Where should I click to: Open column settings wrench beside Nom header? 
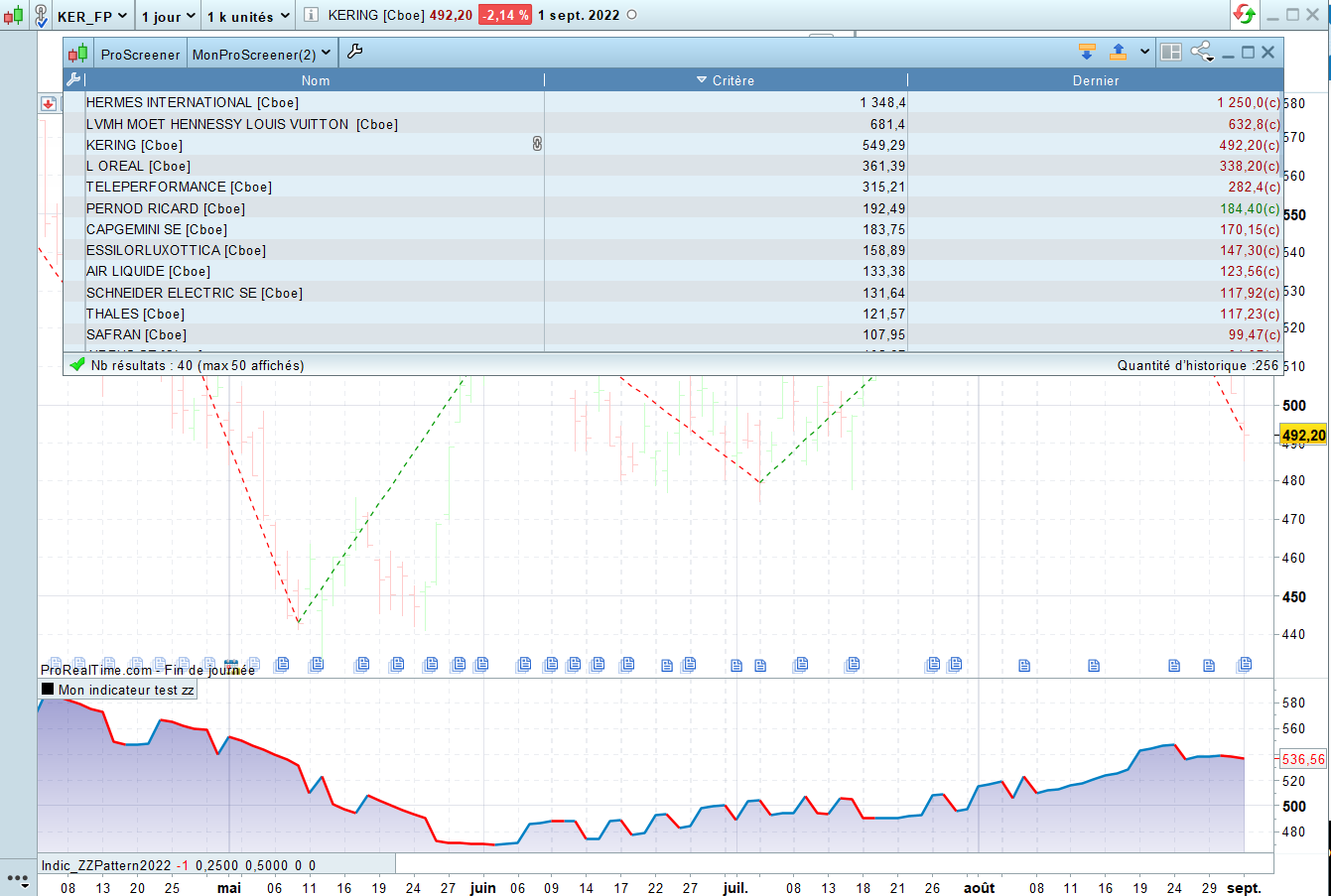coord(73,80)
